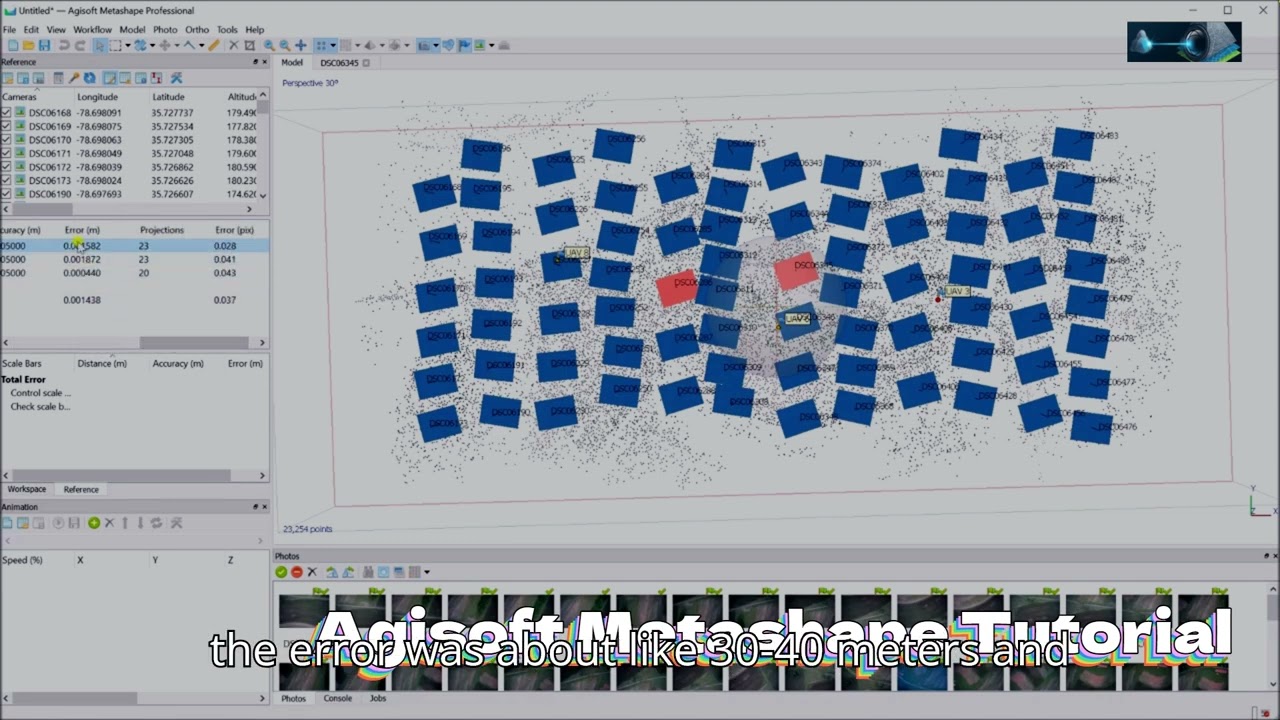Undo the last action in toolbar
This screenshot has width=1280, height=720.
(64, 45)
